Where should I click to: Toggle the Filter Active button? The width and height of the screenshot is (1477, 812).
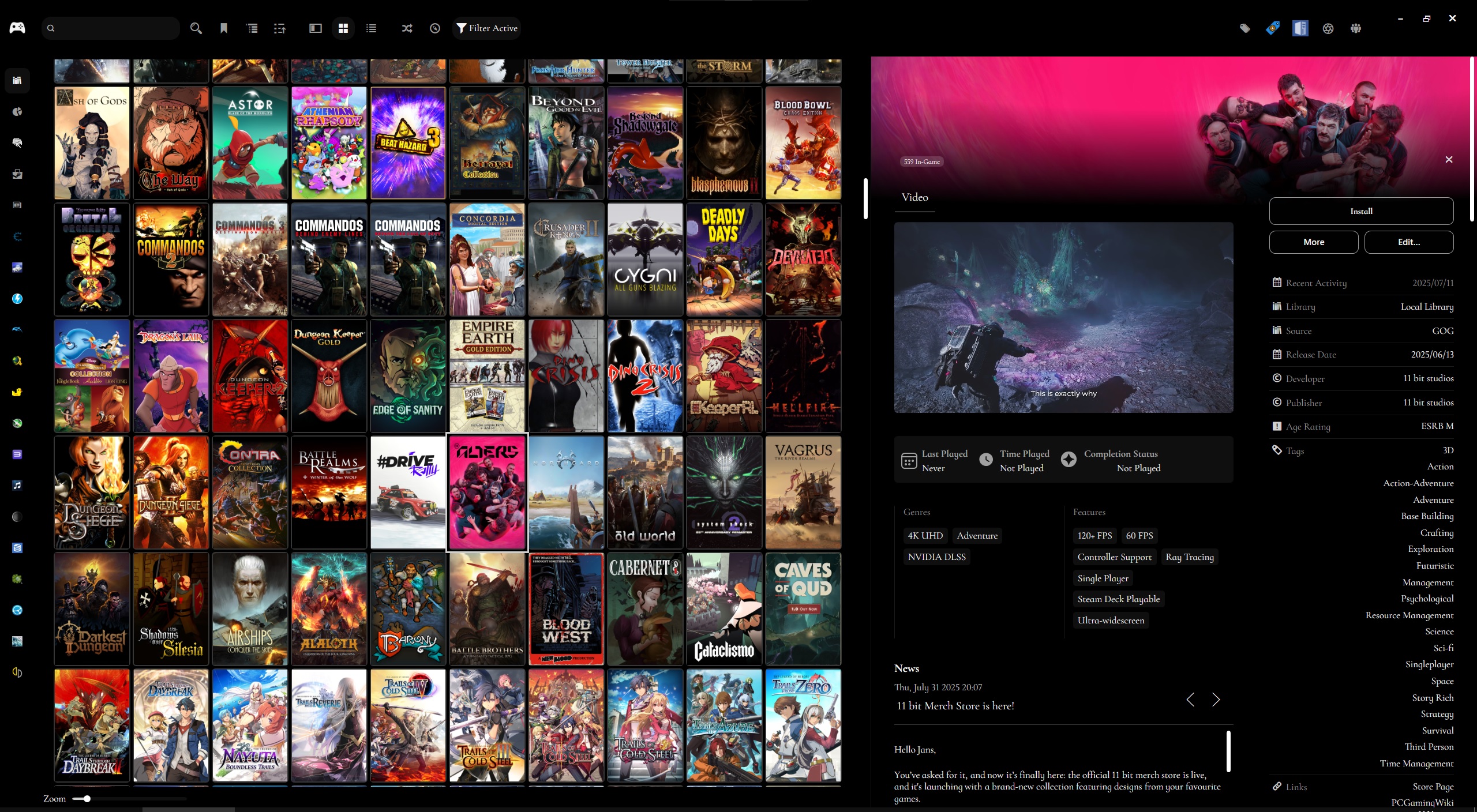486,28
